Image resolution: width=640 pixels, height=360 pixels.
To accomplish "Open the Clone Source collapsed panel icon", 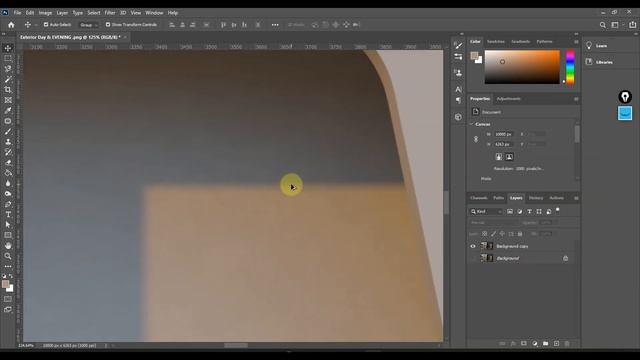I will point(458,73).
